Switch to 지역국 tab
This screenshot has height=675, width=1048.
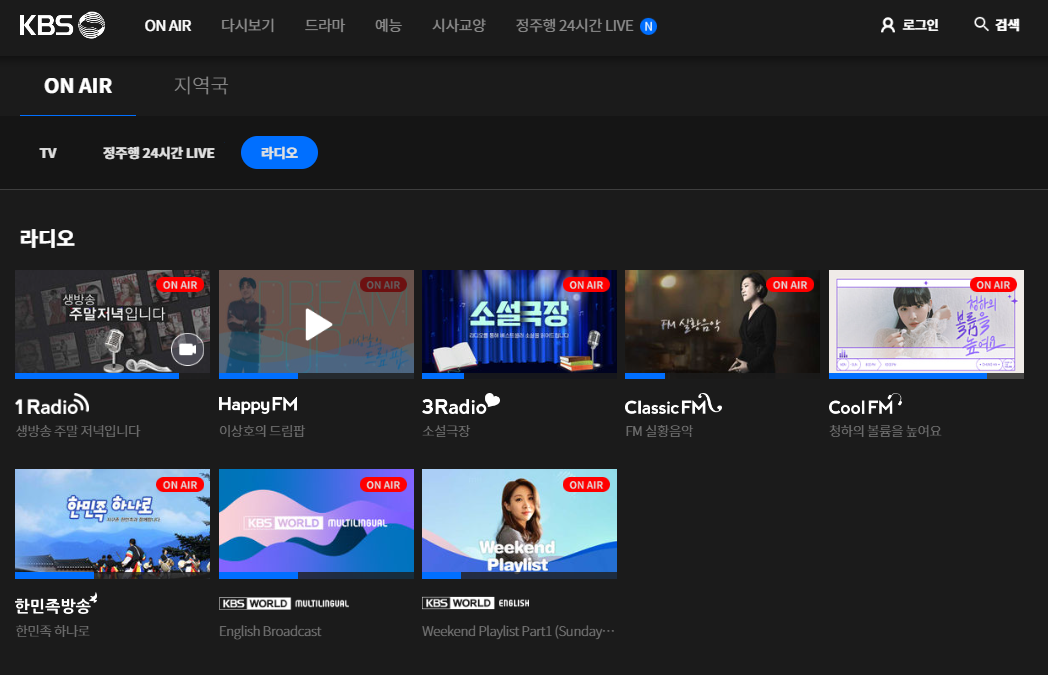[x=201, y=86]
